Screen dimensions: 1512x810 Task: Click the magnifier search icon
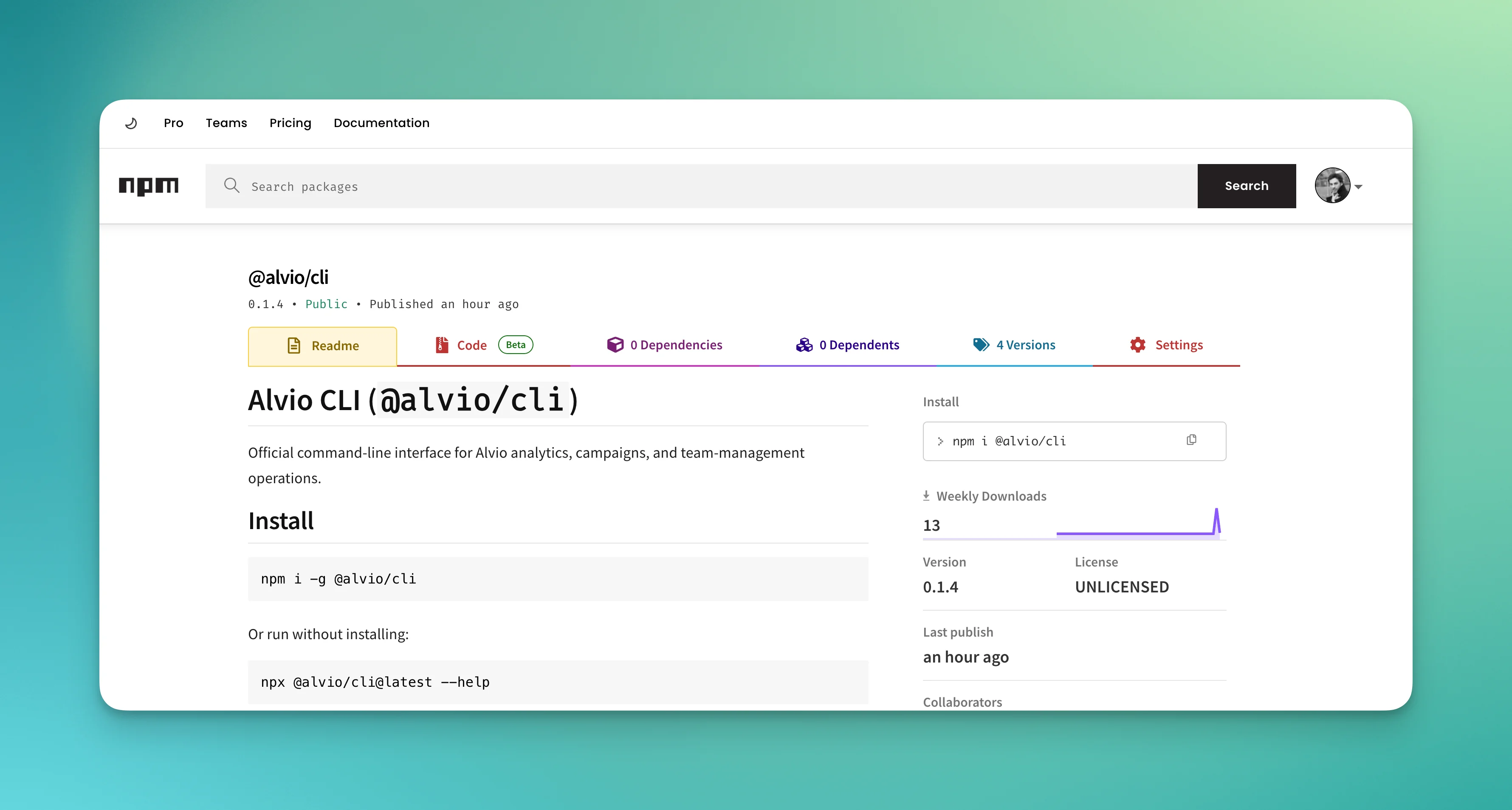coord(232,186)
